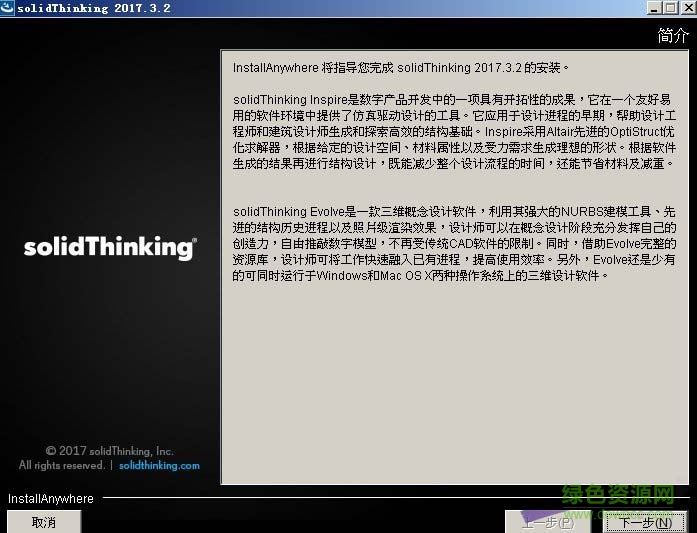697x533 pixels.
Task: Click the solidThinking logo on the left
Action: (x=110, y=247)
